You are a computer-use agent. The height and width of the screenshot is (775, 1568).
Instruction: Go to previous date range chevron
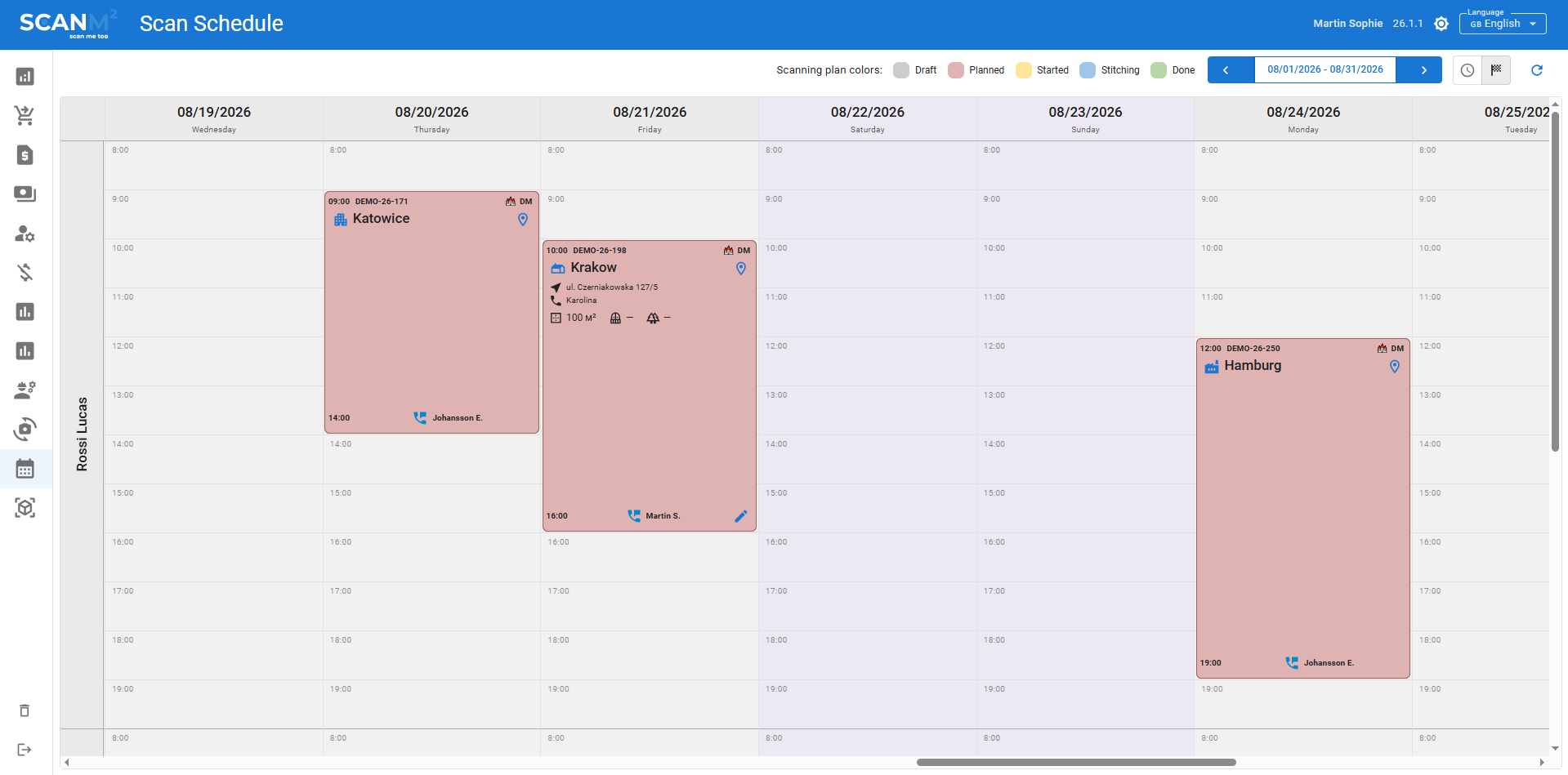pos(1226,70)
